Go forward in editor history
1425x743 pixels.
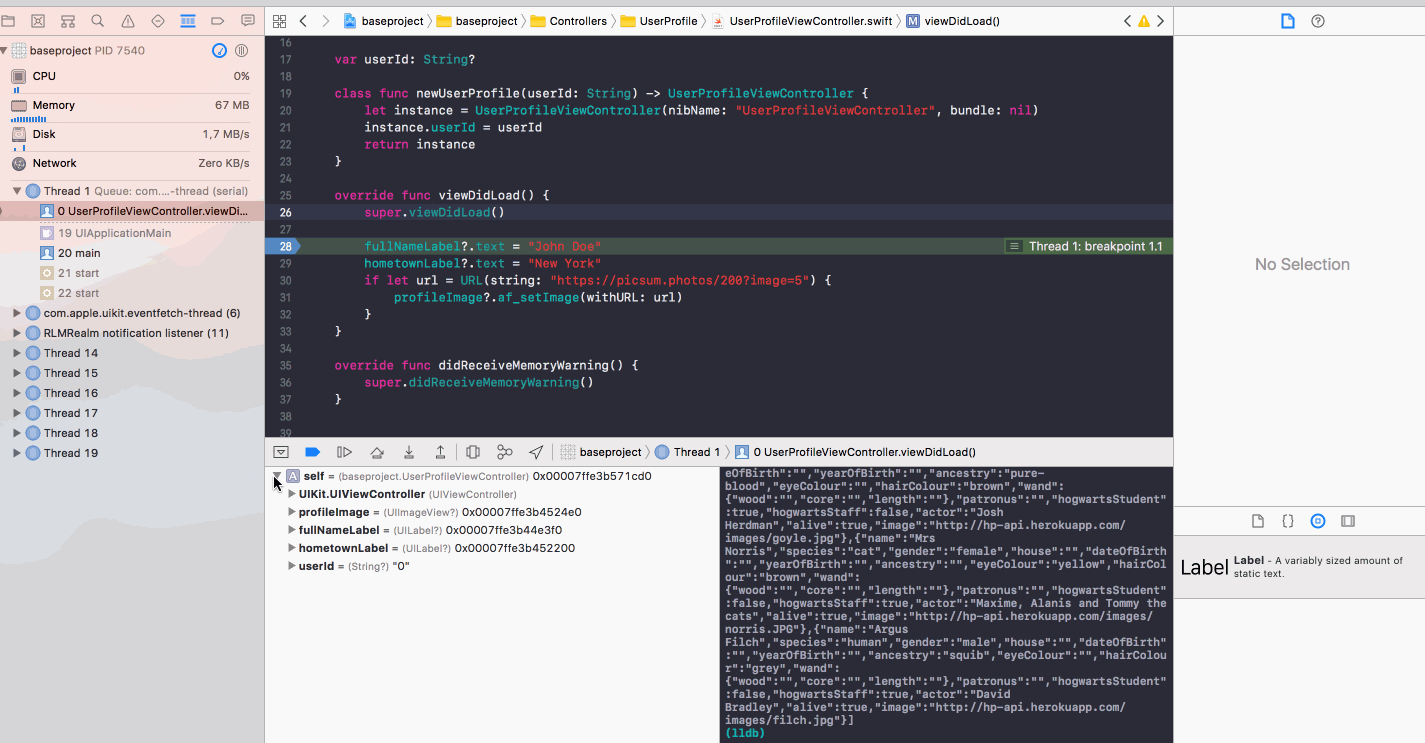pos(326,21)
